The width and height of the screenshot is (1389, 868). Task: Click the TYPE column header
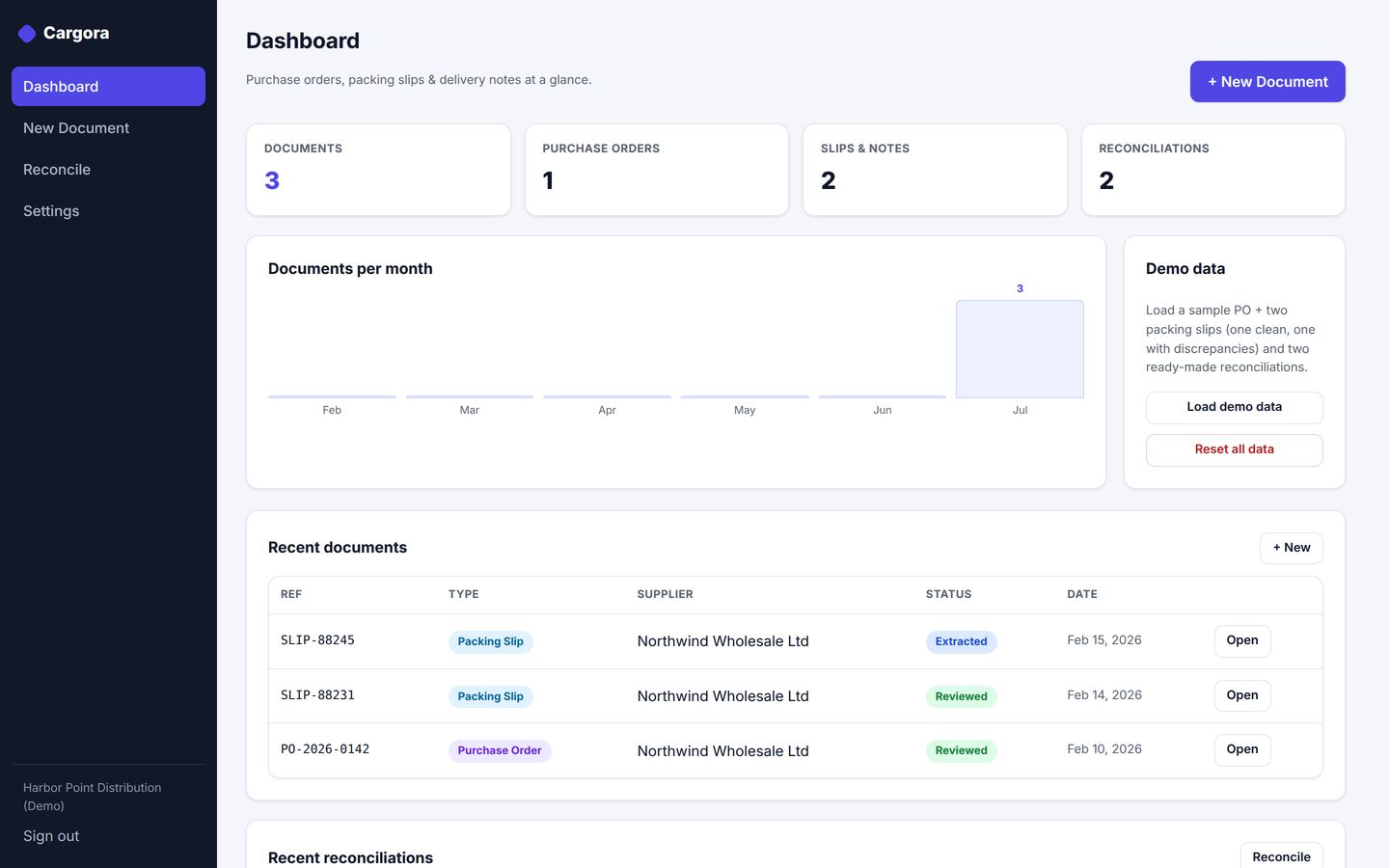pyautogui.click(x=464, y=594)
